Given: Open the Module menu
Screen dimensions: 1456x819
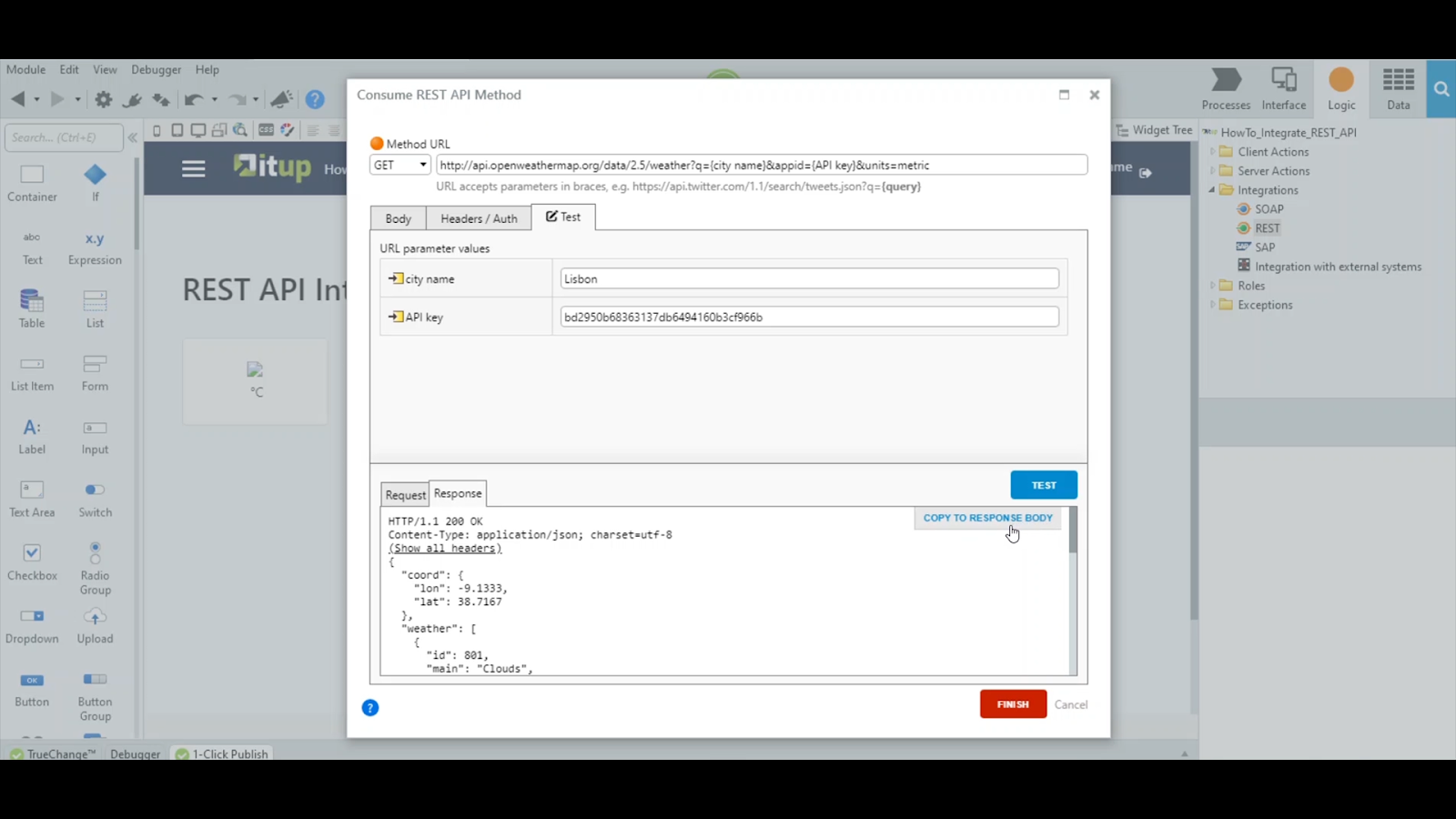Looking at the screenshot, I should coord(25,69).
